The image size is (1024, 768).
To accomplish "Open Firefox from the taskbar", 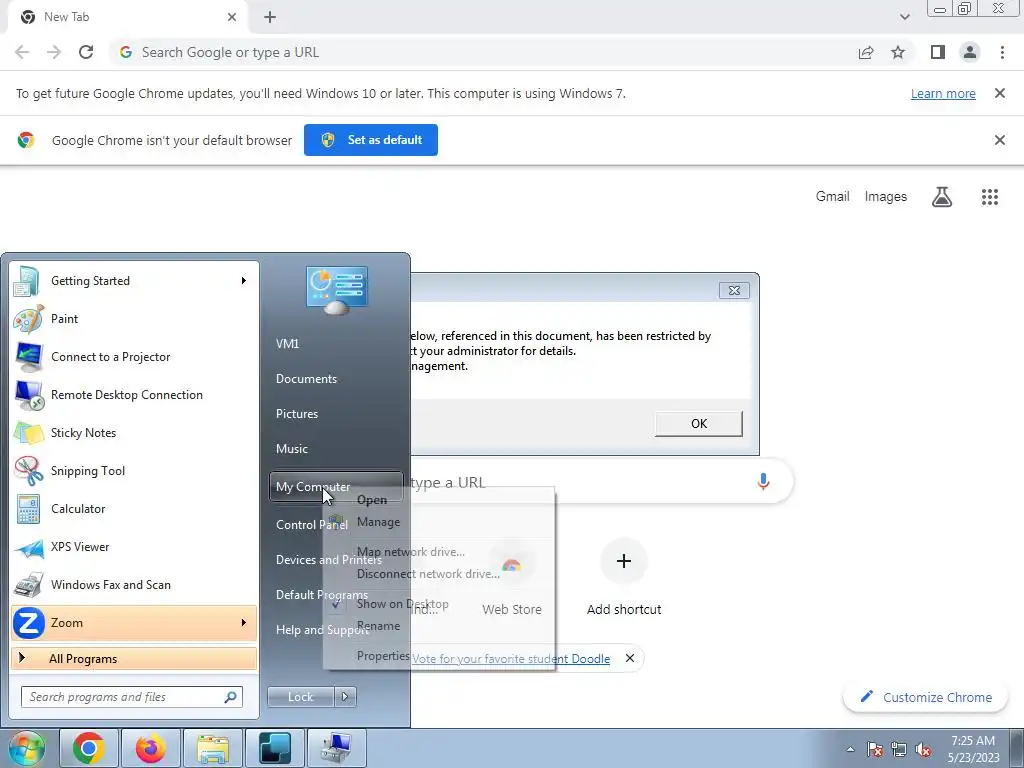I will (150, 748).
